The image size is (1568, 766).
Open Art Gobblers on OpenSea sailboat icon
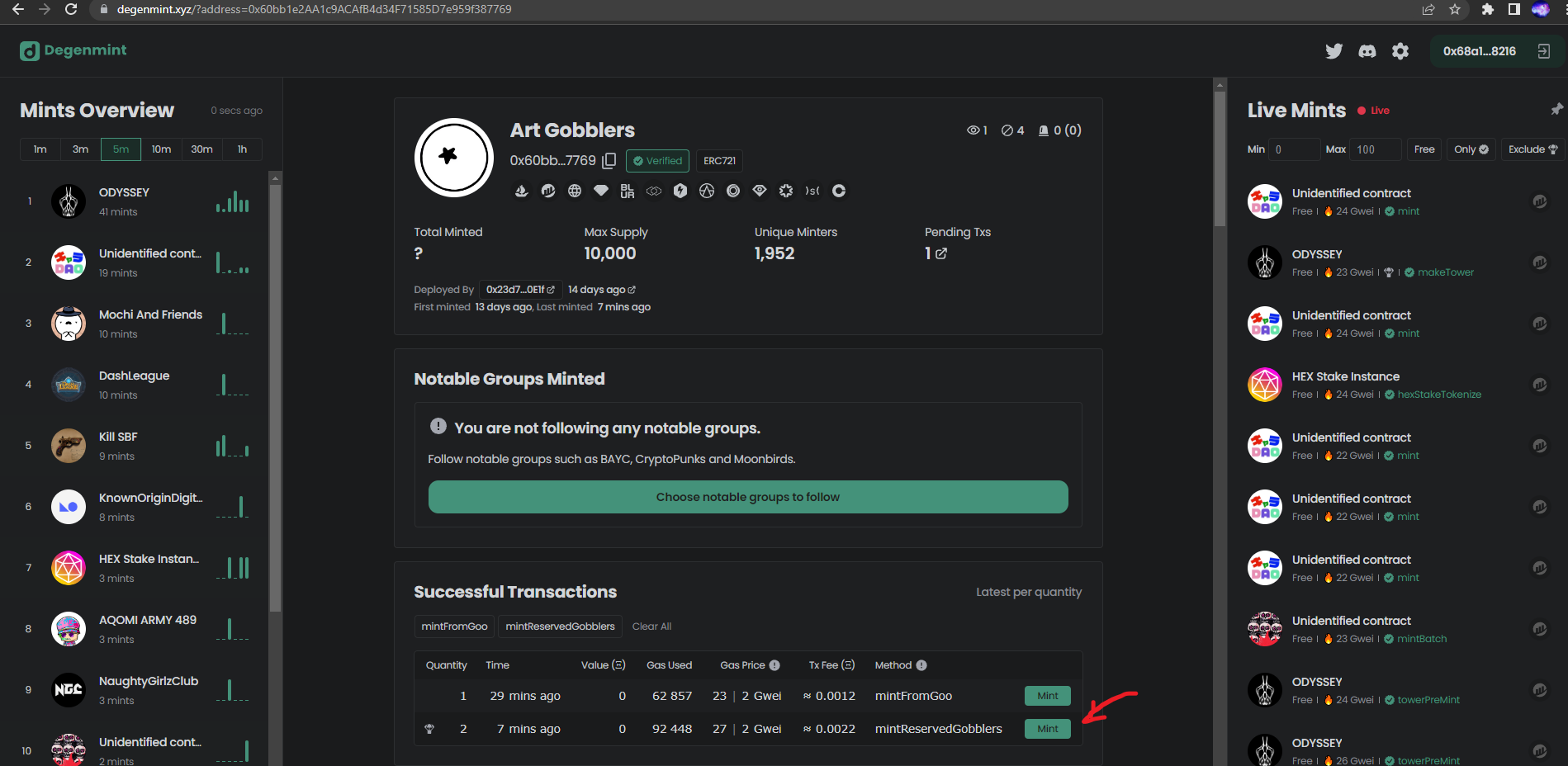521,191
